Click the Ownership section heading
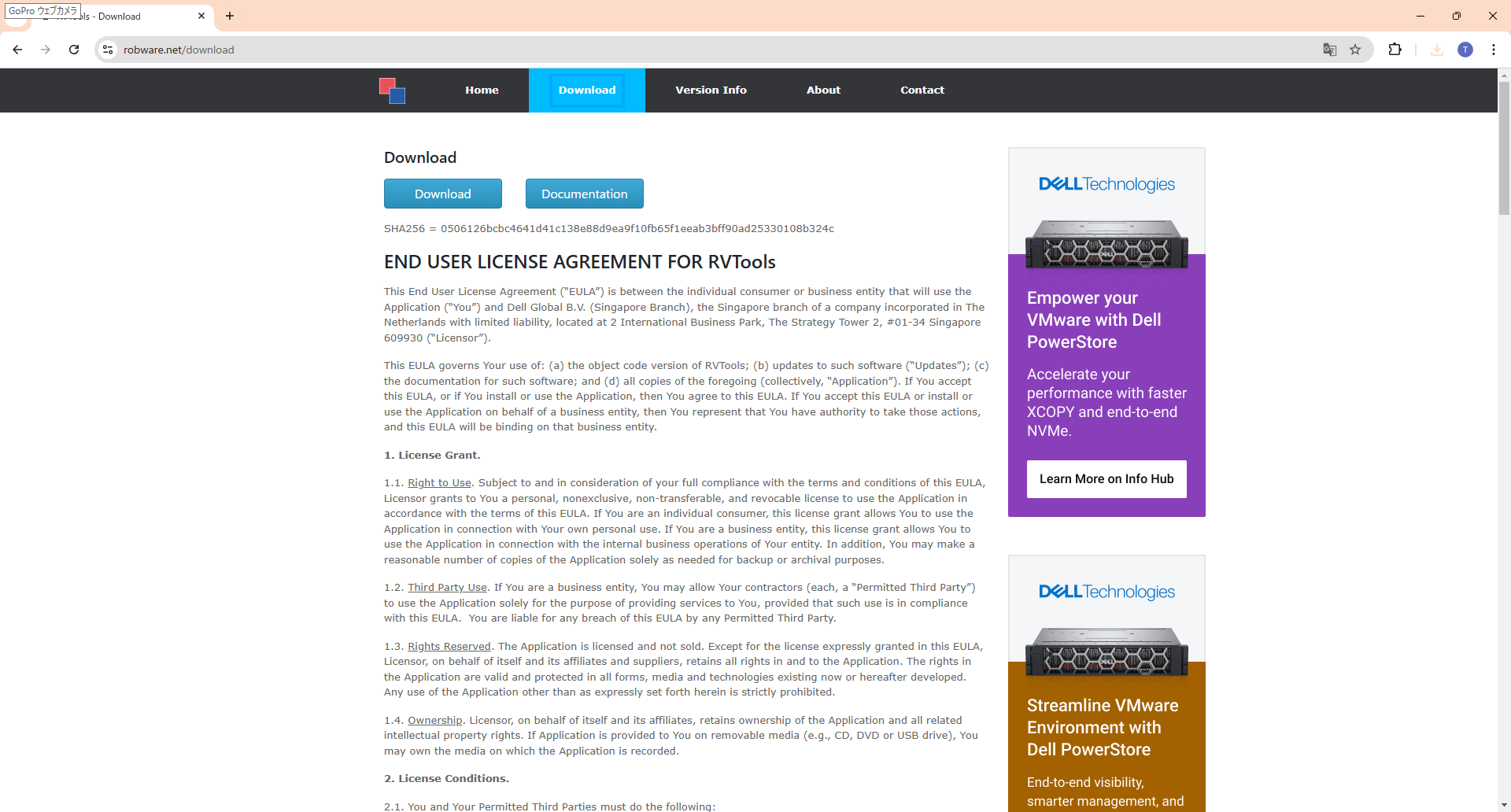This screenshot has height=812, width=1511. click(x=434, y=721)
